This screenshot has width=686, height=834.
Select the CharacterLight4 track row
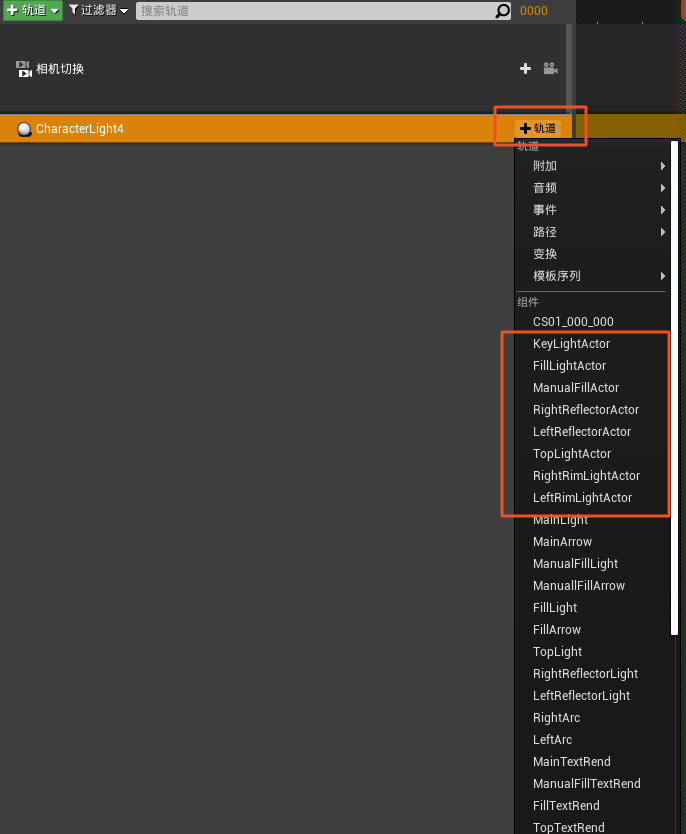pyautogui.click(x=250, y=129)
